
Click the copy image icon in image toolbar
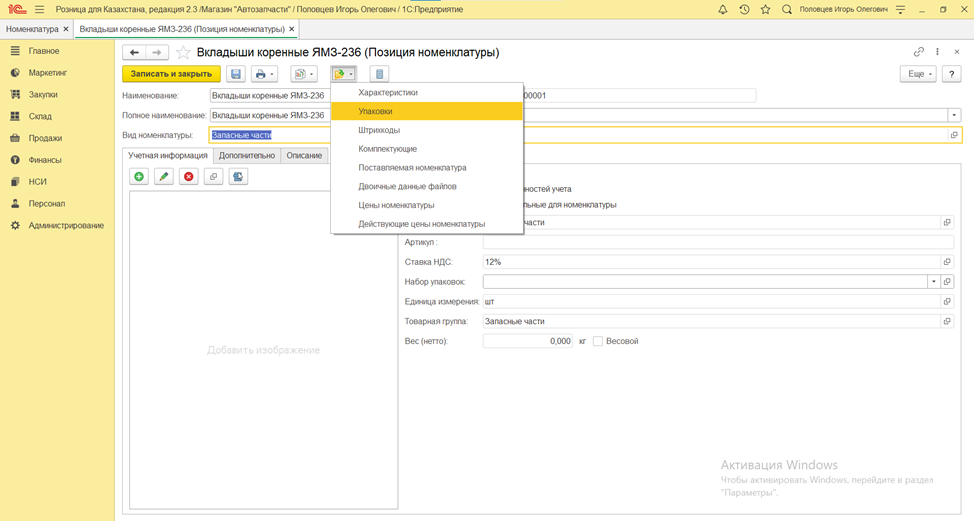(214, 177)
